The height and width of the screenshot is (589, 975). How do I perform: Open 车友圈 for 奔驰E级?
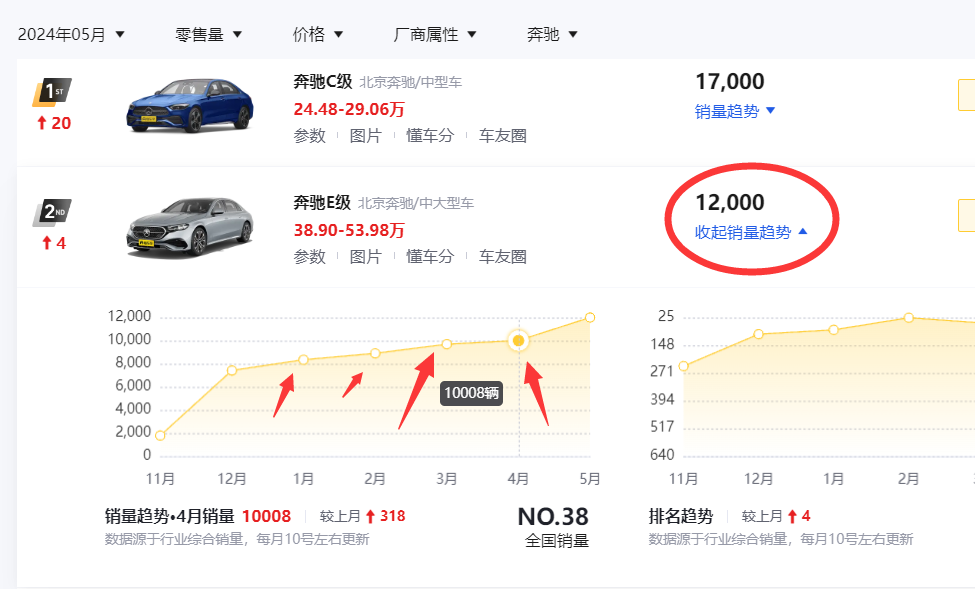pos(503,256)
